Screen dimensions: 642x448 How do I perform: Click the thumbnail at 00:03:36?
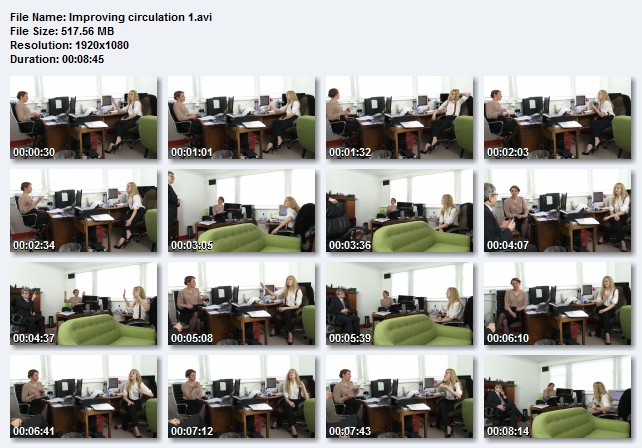point(400,210)
